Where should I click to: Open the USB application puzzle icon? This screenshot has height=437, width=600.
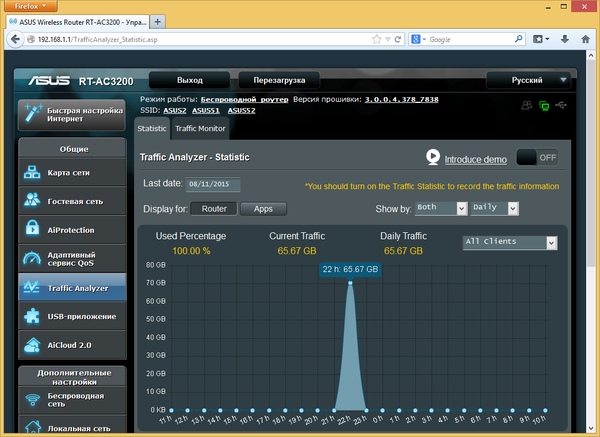[x=32, y=316]
